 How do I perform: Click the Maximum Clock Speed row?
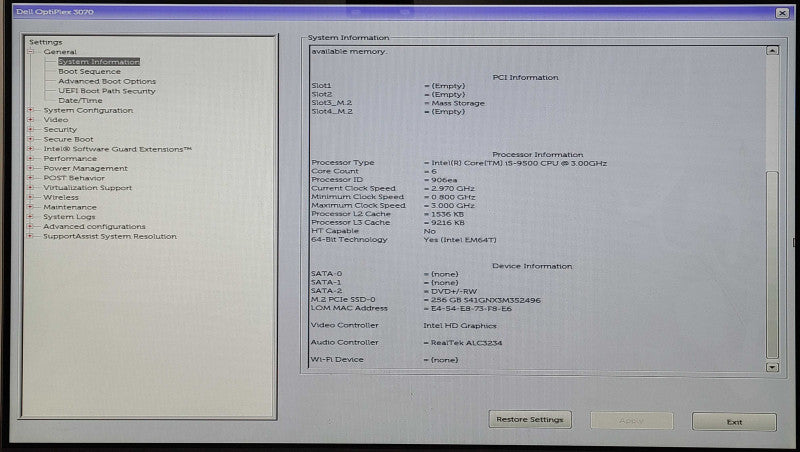pyautogui.click(x=393, y=206)
